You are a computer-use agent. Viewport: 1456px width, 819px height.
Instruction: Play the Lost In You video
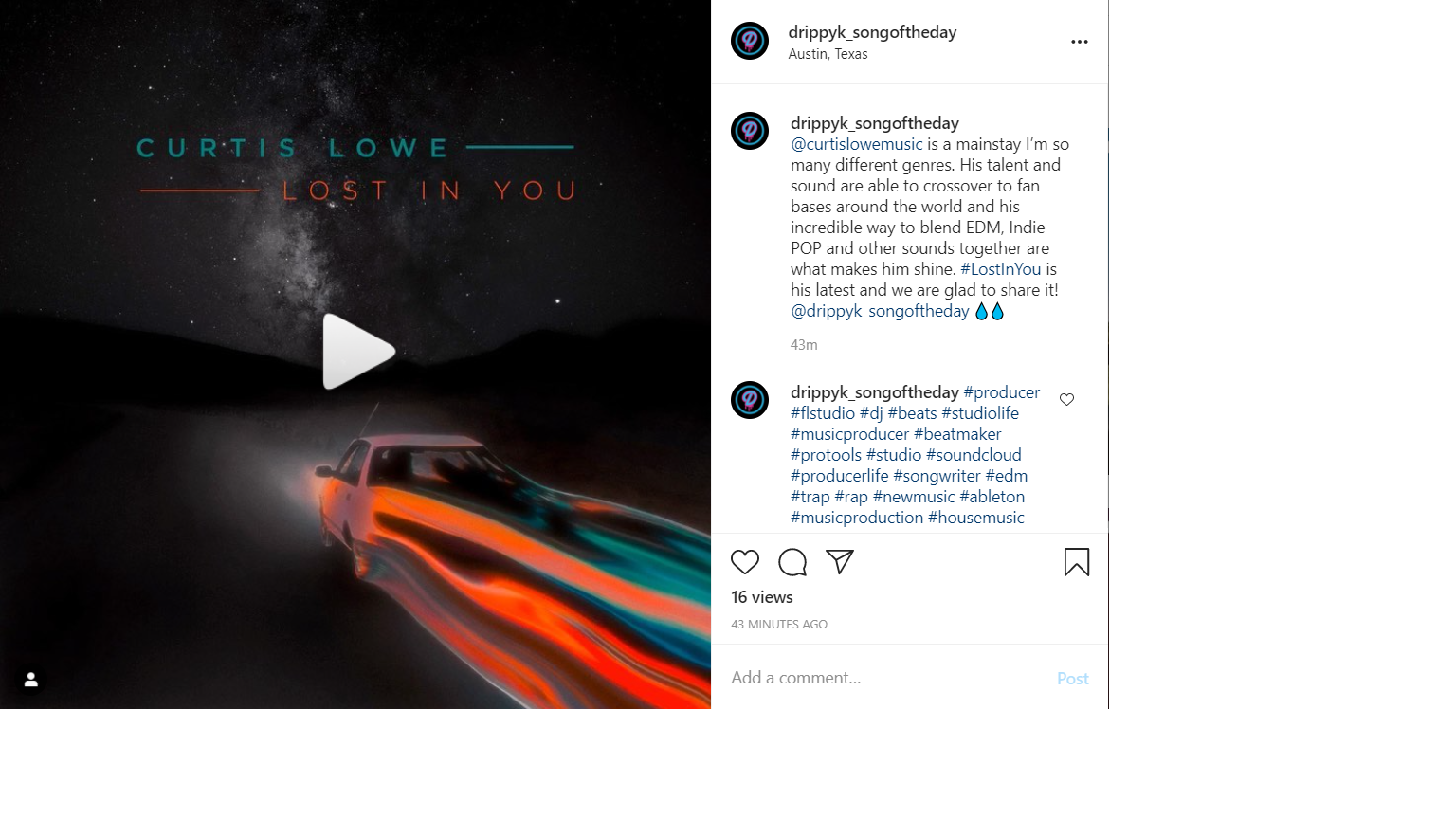point(358,352)
